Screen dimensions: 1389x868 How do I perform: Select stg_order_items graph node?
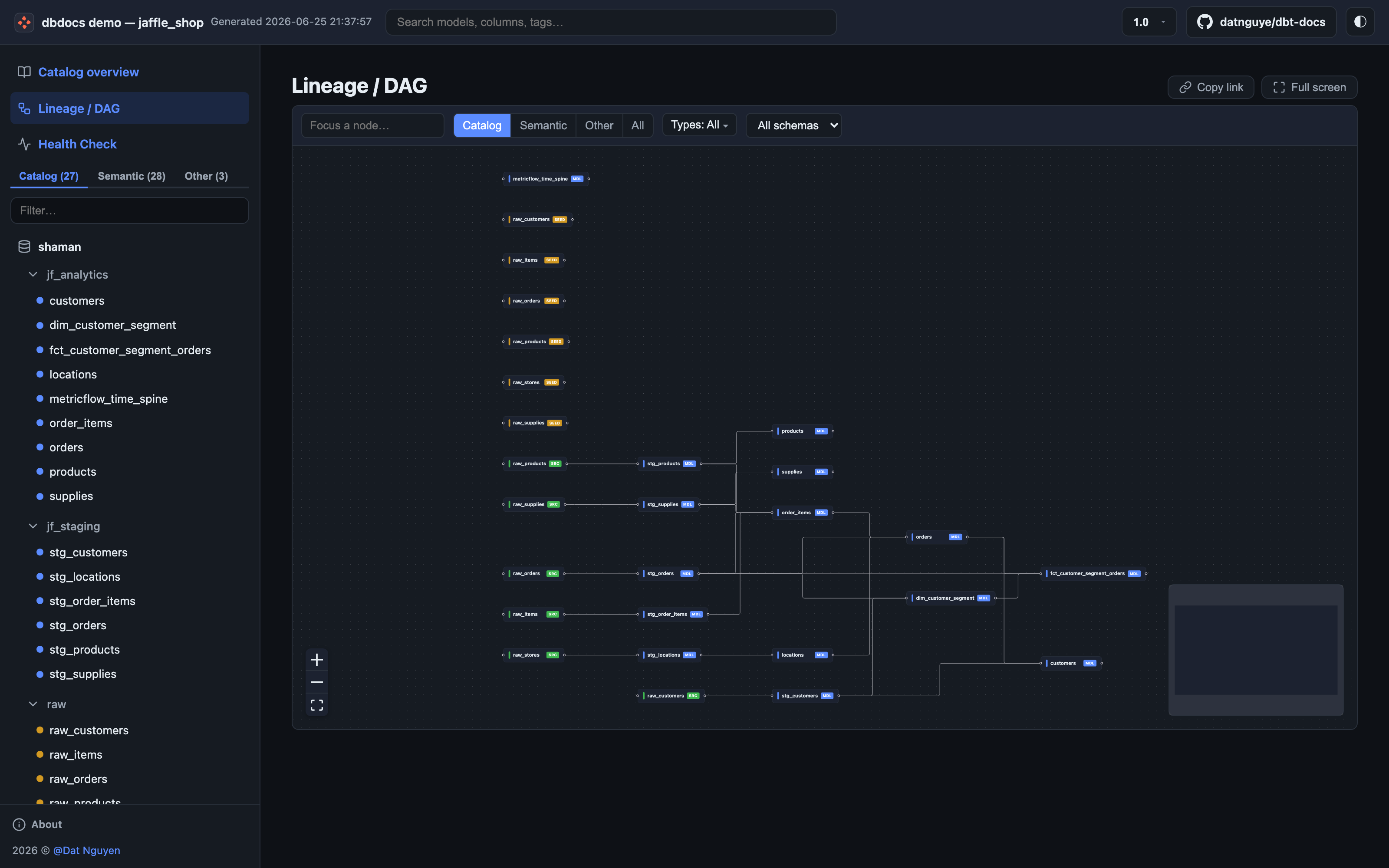pos(673,614)
